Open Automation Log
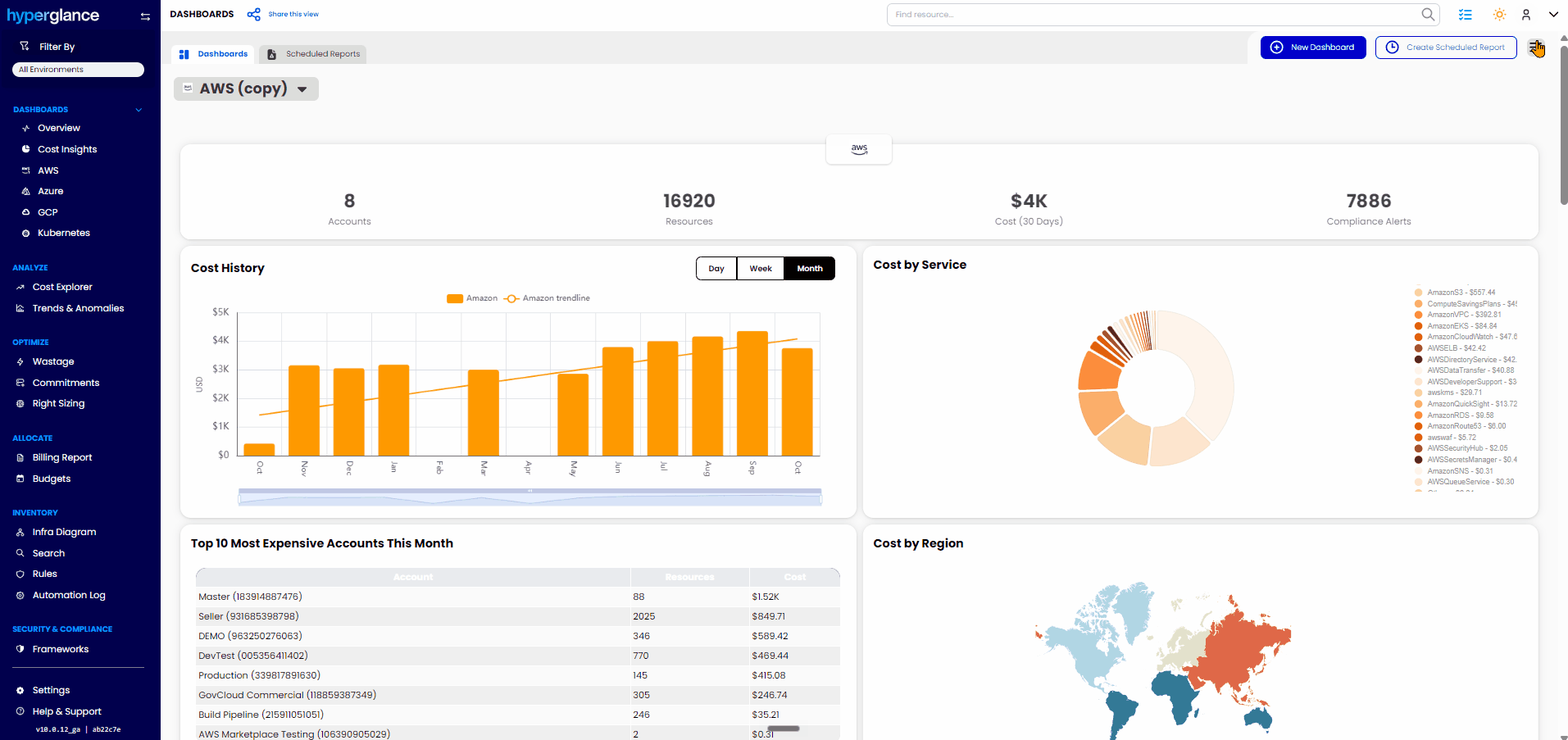The width and height of the screenshot is (1568, 740). 69,595
